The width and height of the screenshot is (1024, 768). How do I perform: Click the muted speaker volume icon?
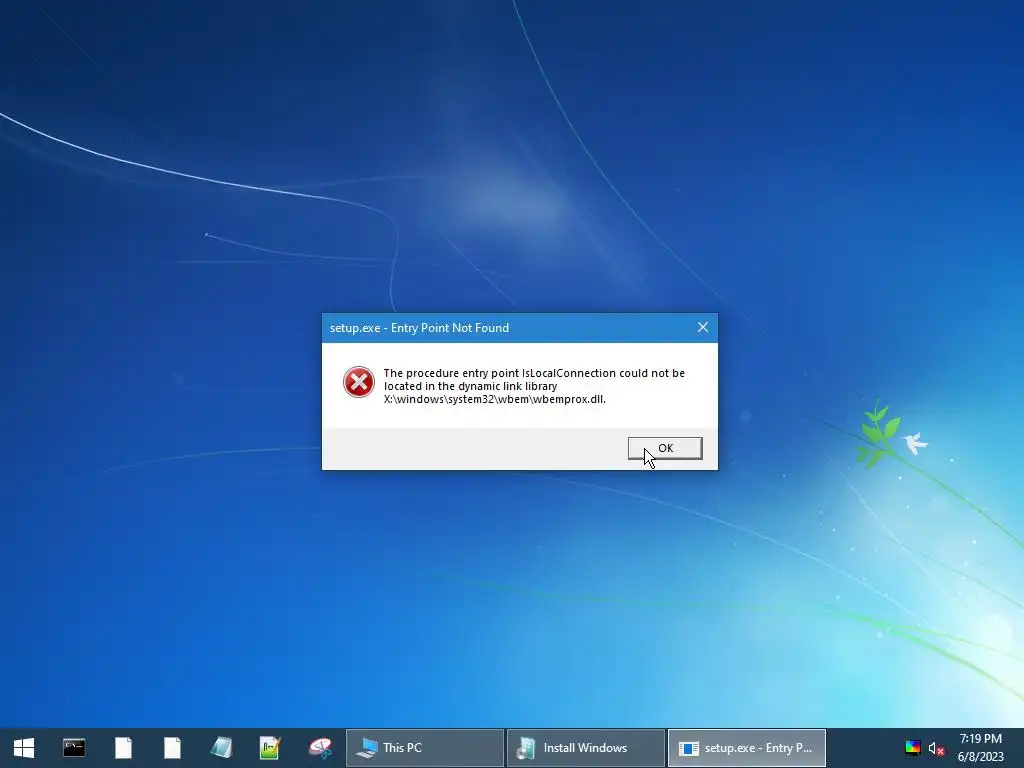[x=936, y=748]
